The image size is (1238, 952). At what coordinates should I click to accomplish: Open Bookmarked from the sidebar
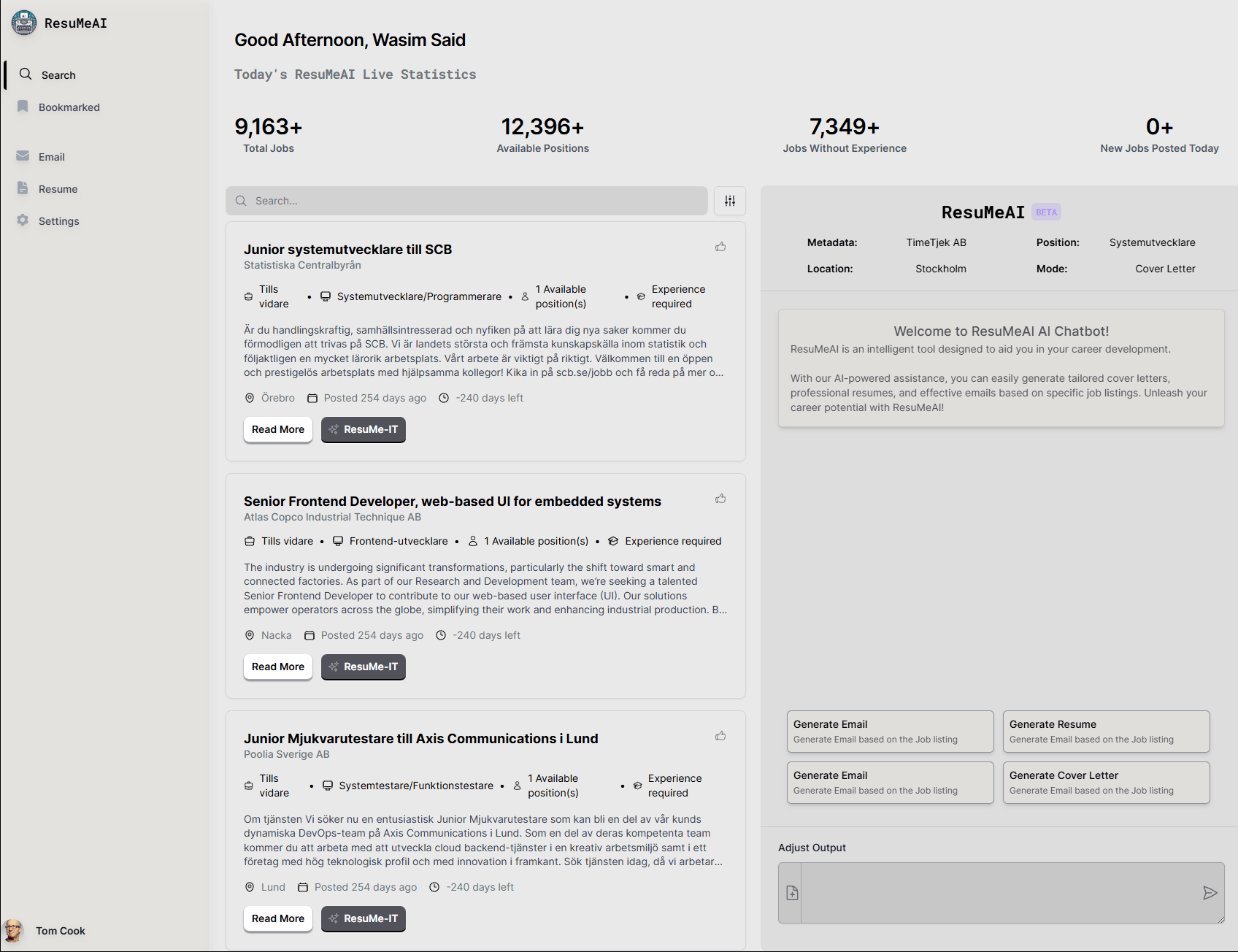click(x=69, y=107)
